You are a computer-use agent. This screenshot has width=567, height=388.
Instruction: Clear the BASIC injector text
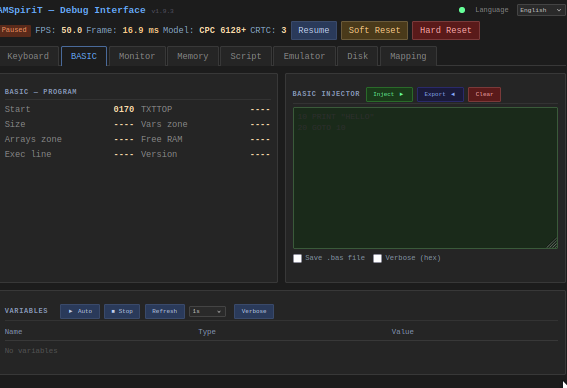[484, 94]
